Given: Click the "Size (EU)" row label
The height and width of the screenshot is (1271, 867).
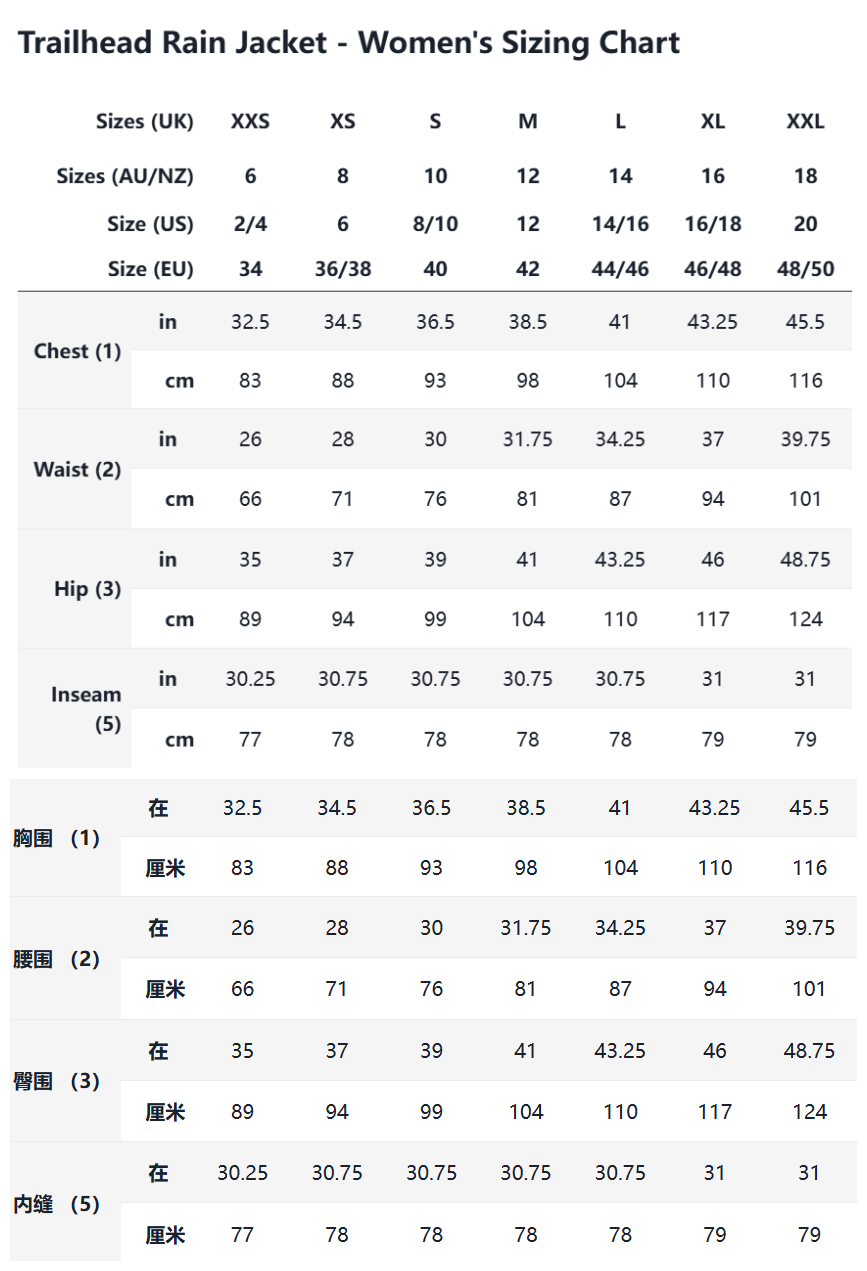Looking at the screenshot, I should (150, 269).
